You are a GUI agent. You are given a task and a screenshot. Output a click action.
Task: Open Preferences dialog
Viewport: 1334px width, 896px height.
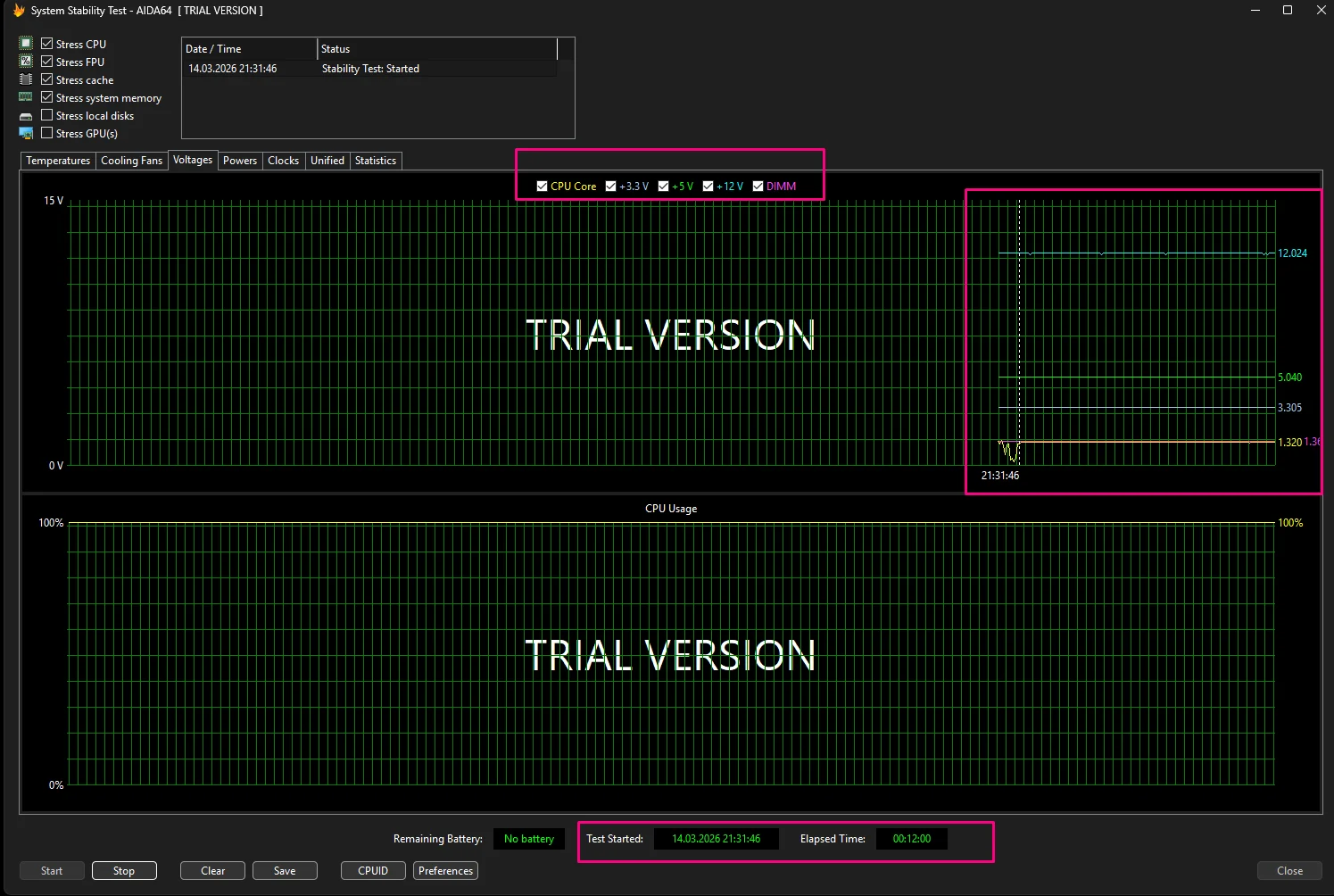[x=445, y=871]
